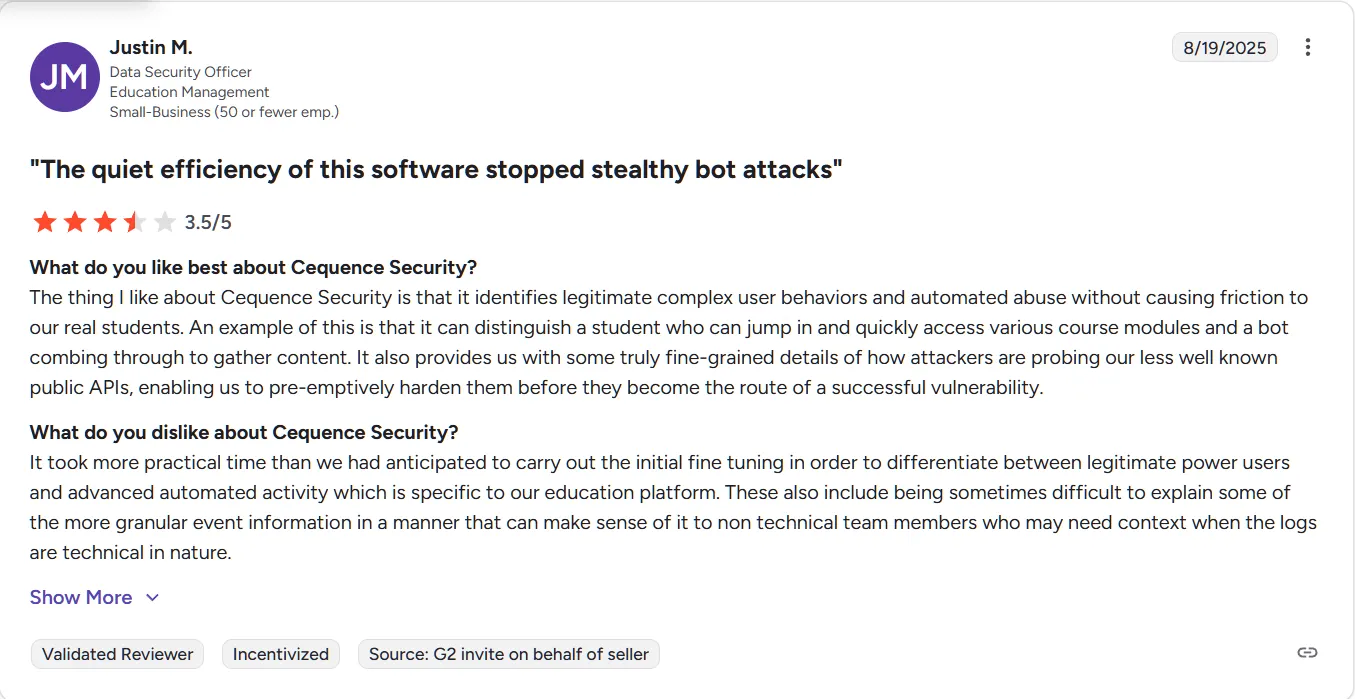This screenshot has width=1355, height=699.
Task: Click the reviewer name Justin M.
Action: point(151,47)
